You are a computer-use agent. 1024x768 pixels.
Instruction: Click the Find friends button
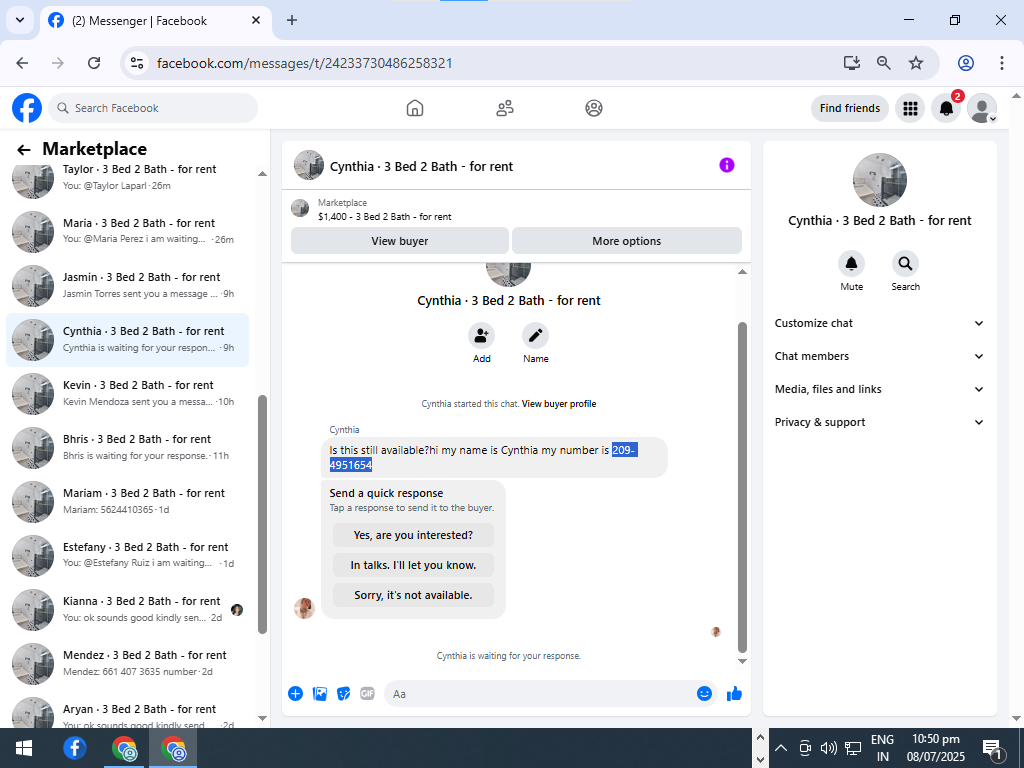(x=850, y=108)
